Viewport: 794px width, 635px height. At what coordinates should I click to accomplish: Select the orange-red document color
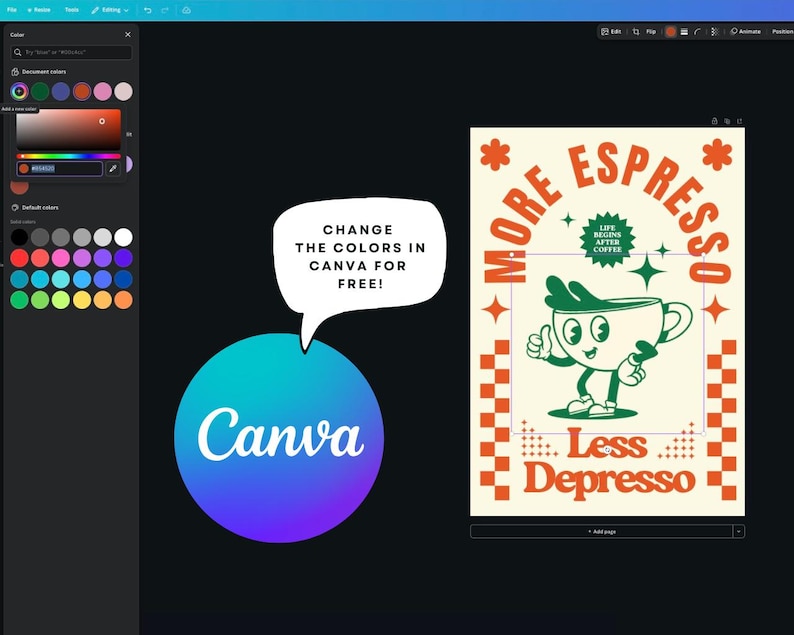(82, 92)
